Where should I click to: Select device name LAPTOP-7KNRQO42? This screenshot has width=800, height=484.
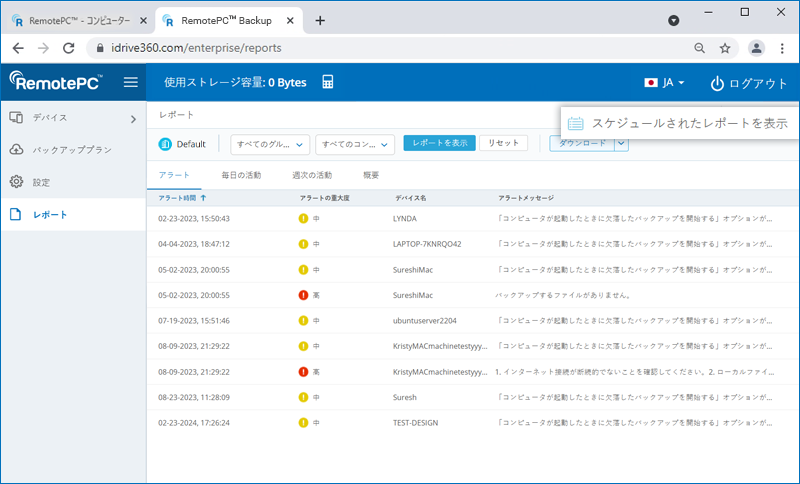pos(427,244)
